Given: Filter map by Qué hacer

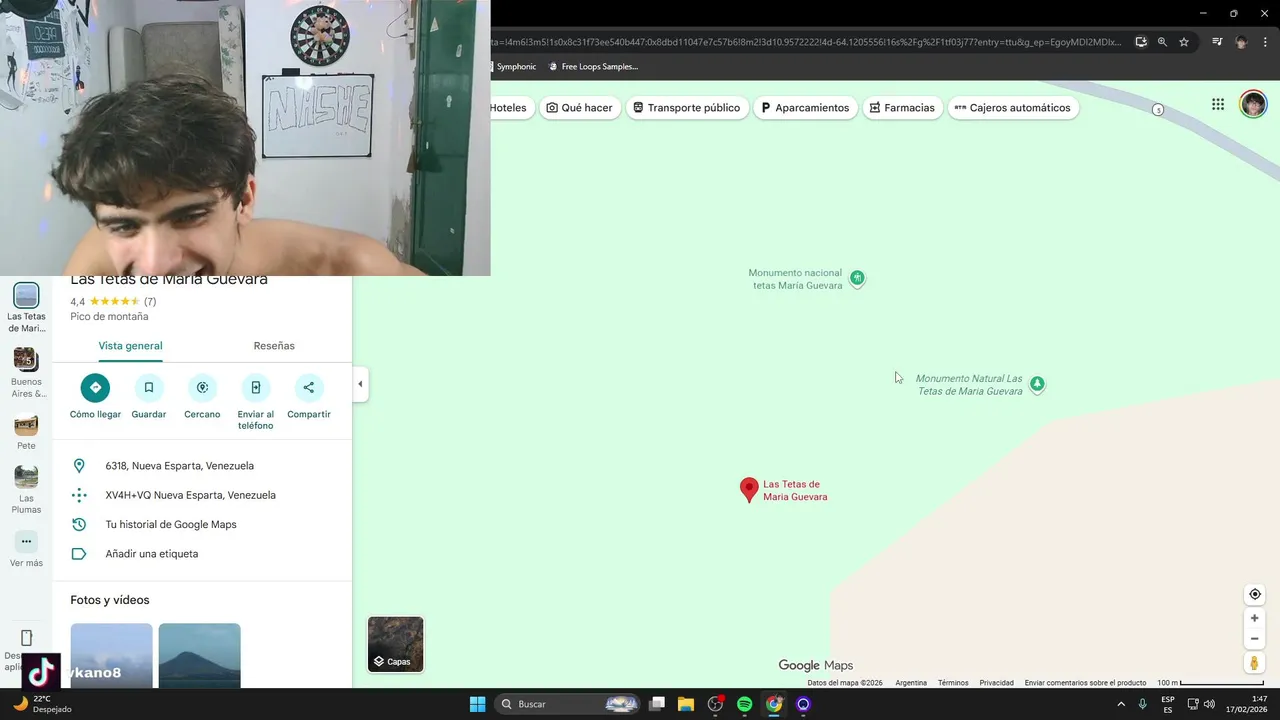Looking at the screenshot, I should click(579, 108).
